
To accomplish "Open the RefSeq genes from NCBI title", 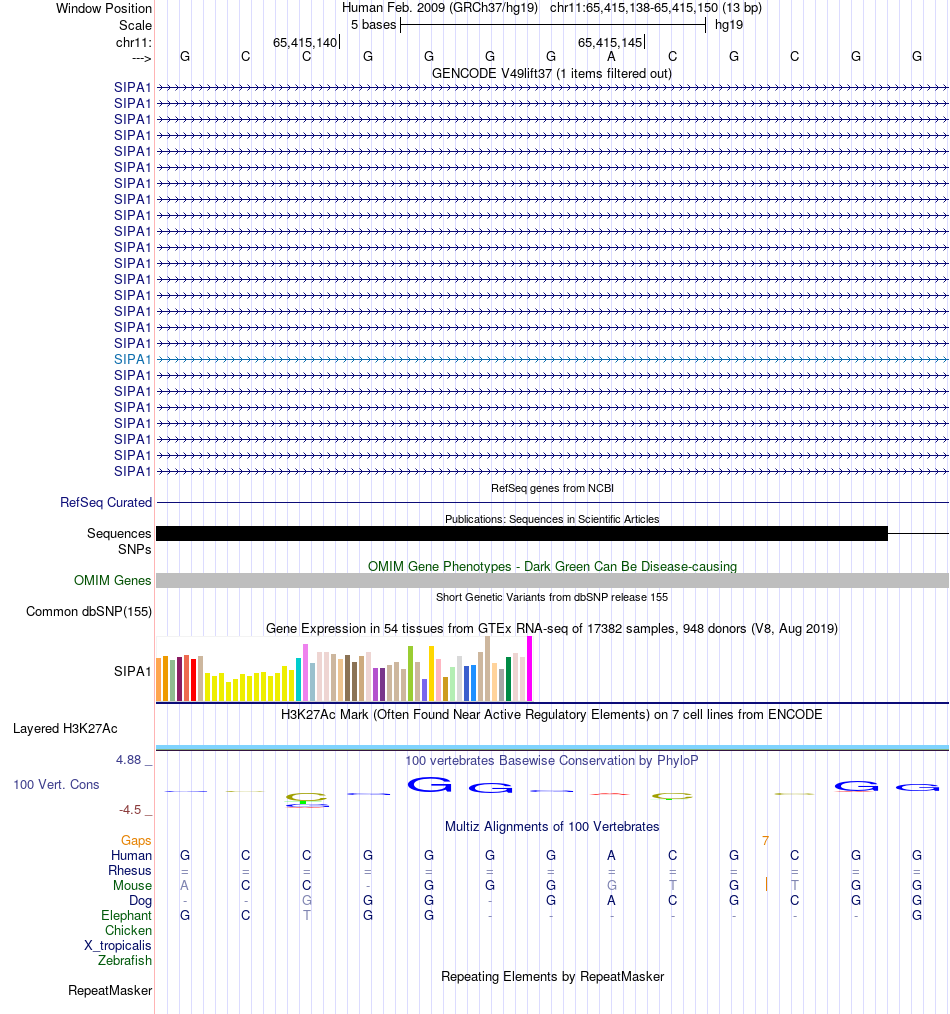I will 552,488.
